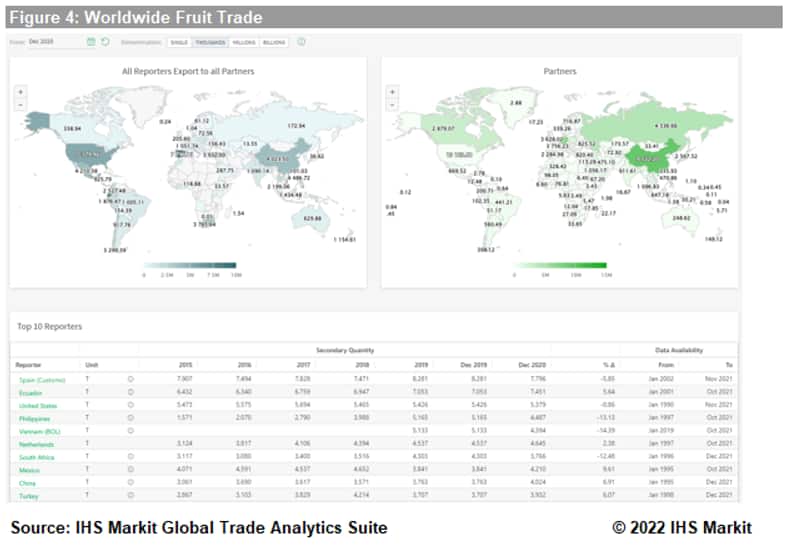Select the THOUSANDS denomination option
This screenshot has height=554, width=787.
210,42
